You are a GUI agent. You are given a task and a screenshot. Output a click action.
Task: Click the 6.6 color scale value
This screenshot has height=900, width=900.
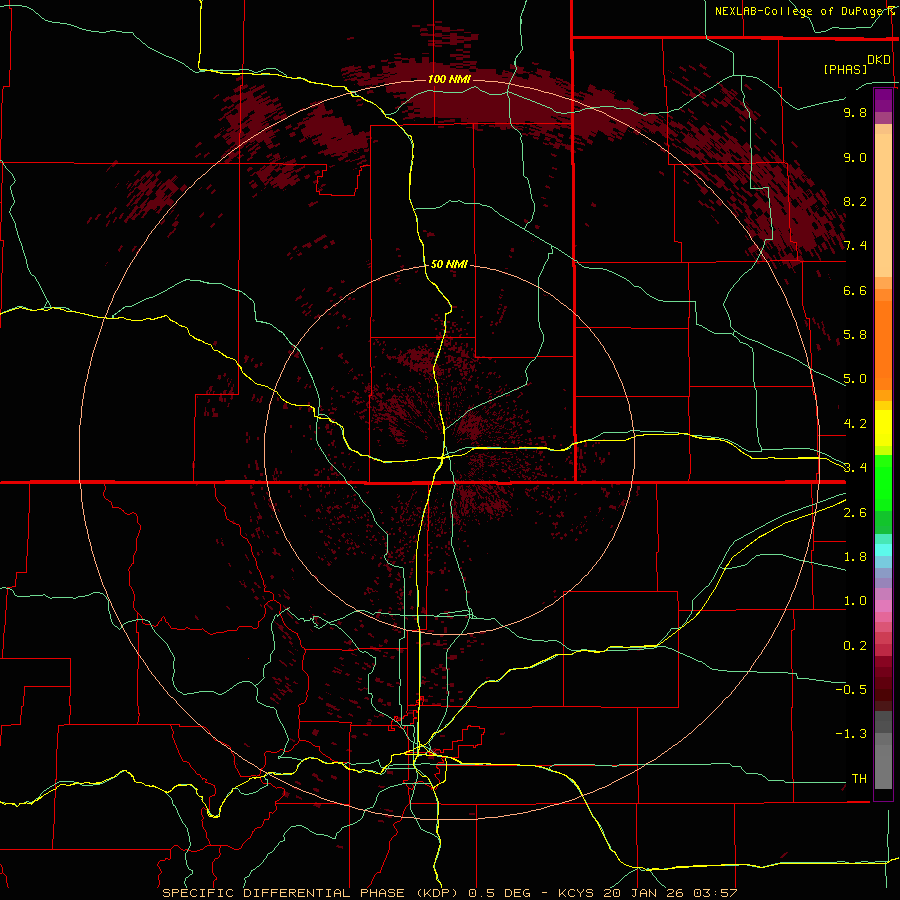[855, 290]
